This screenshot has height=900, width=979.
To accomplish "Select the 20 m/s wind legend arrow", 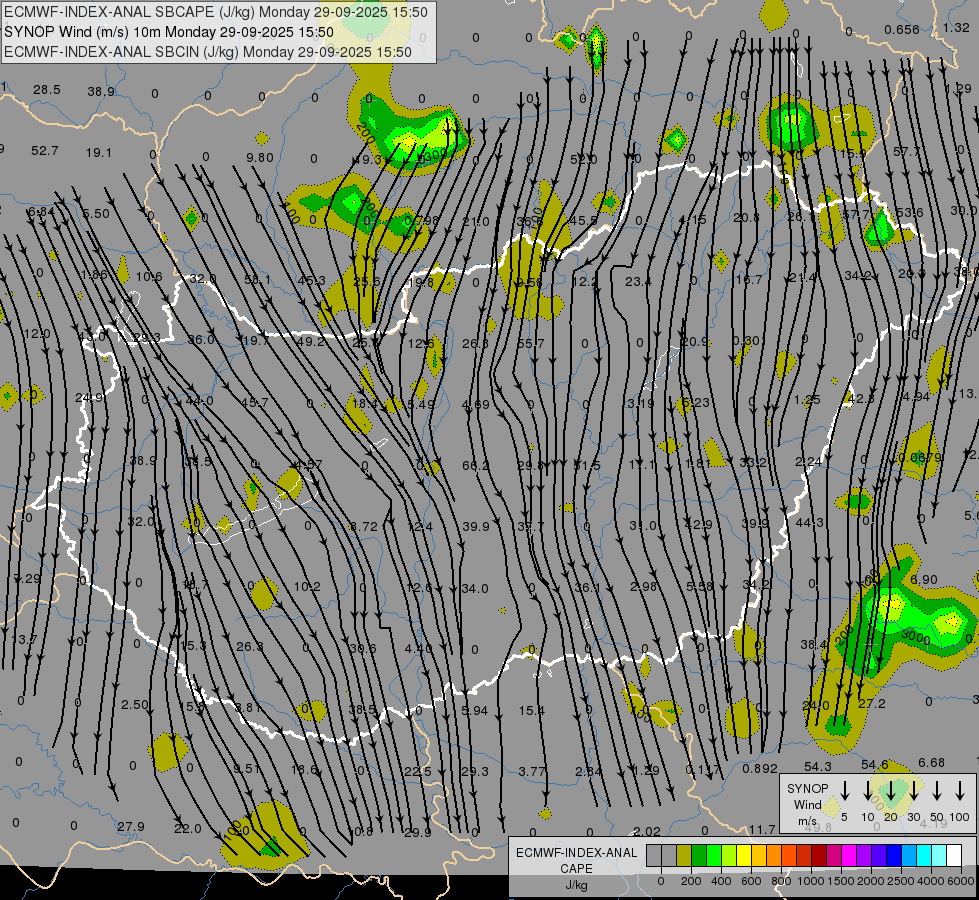I will click(x=891, y=791).
